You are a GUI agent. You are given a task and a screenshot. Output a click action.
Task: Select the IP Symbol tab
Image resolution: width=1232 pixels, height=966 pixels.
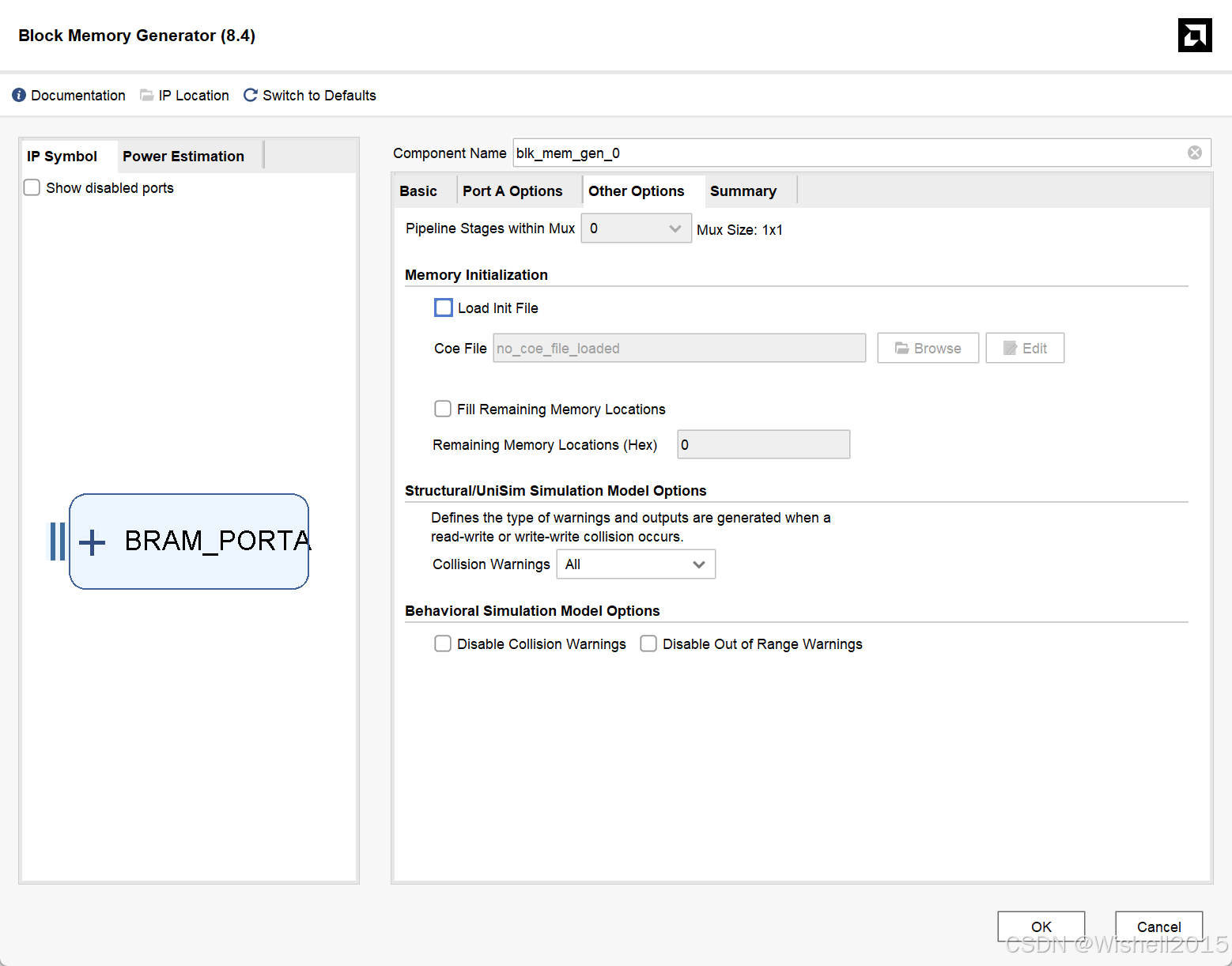(x=62, y=157)
